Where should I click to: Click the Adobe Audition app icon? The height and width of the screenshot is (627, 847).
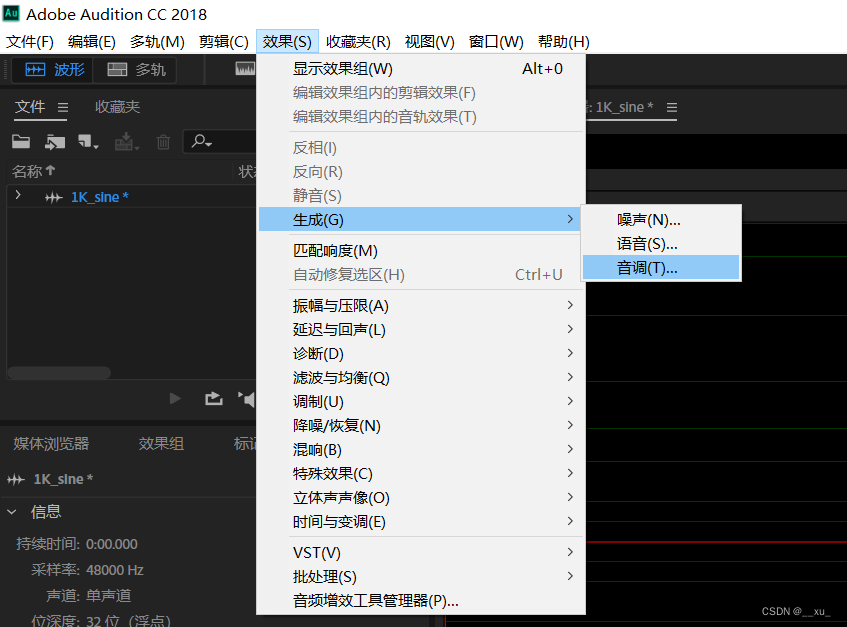(11, 13)
